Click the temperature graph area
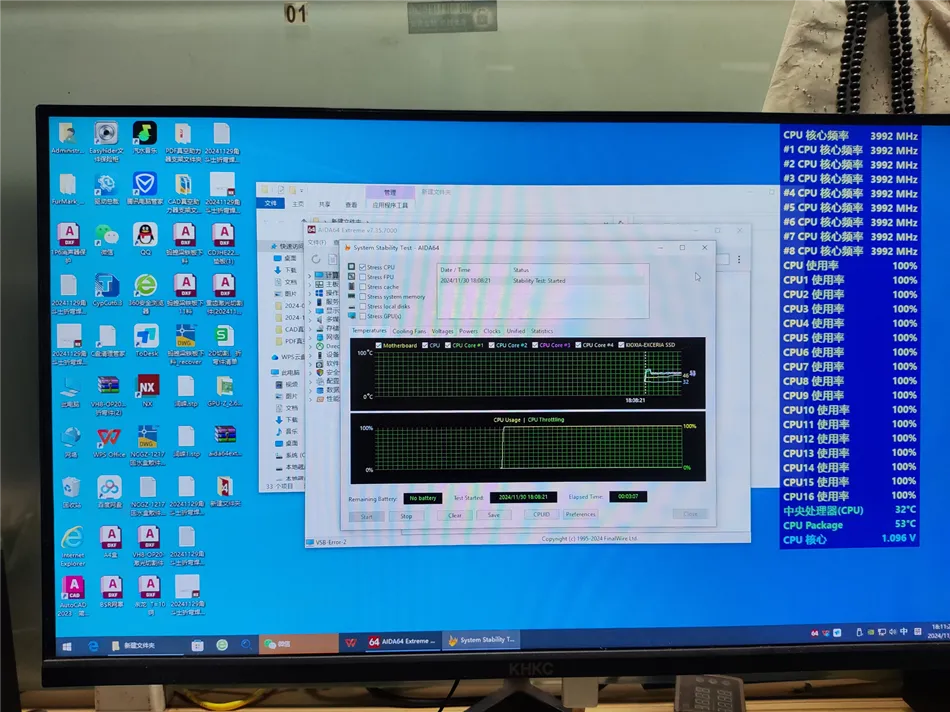Screen dimensions: 950x712 pos(528,374)
